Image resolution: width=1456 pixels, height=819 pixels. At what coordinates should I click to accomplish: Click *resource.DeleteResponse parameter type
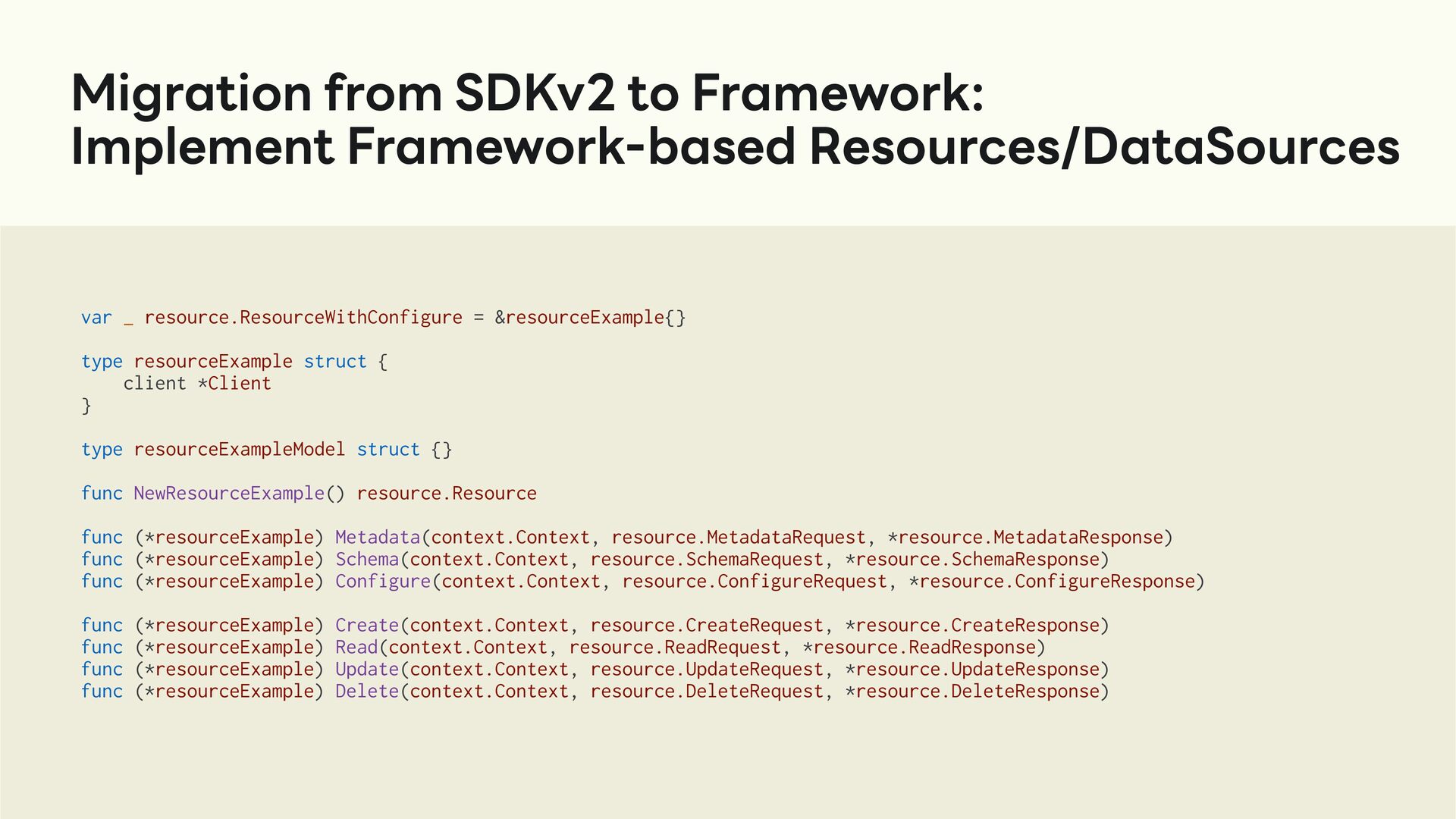pyautogui.click(x=972, y=691)
